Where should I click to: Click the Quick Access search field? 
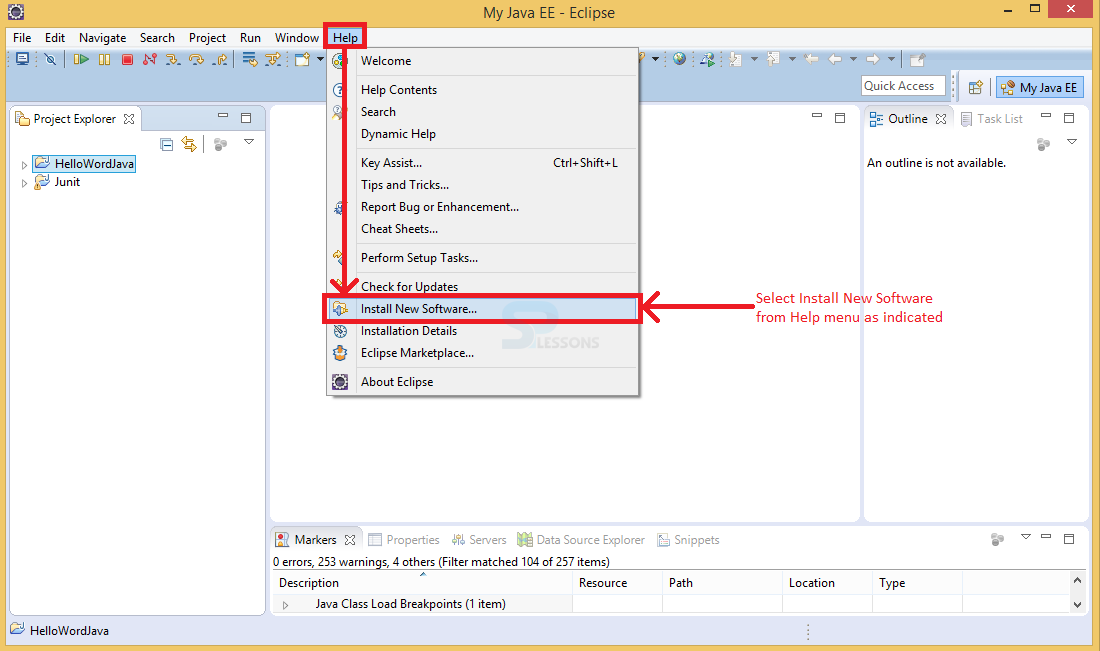903,86
